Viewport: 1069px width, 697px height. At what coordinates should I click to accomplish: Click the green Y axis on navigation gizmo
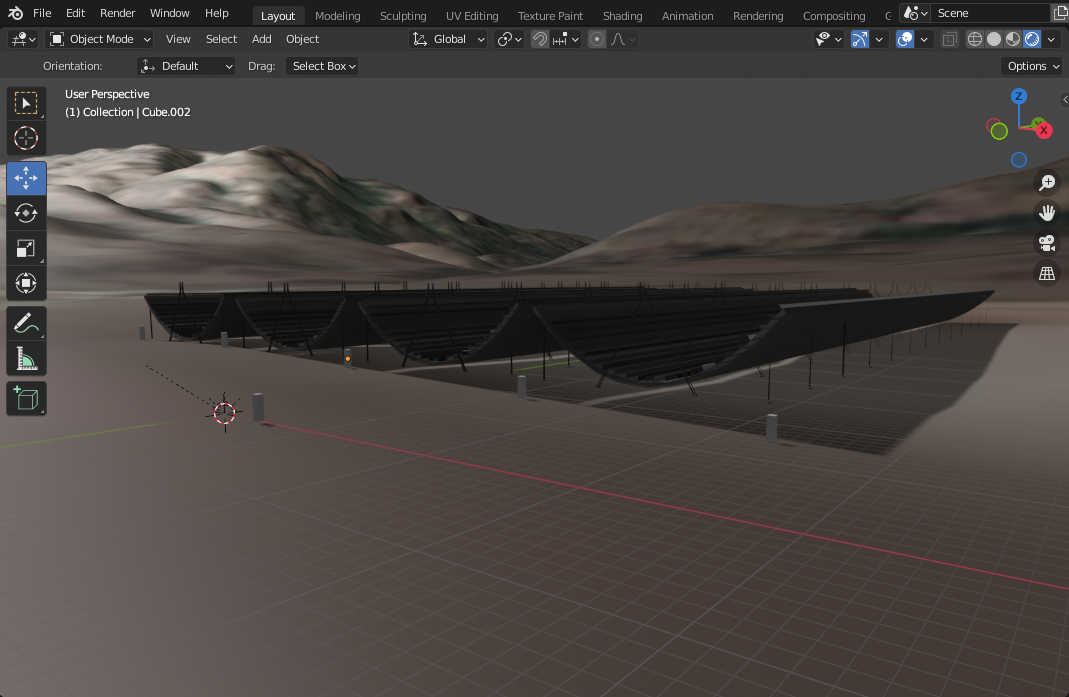pyautogui.click(x=997, y=129)
